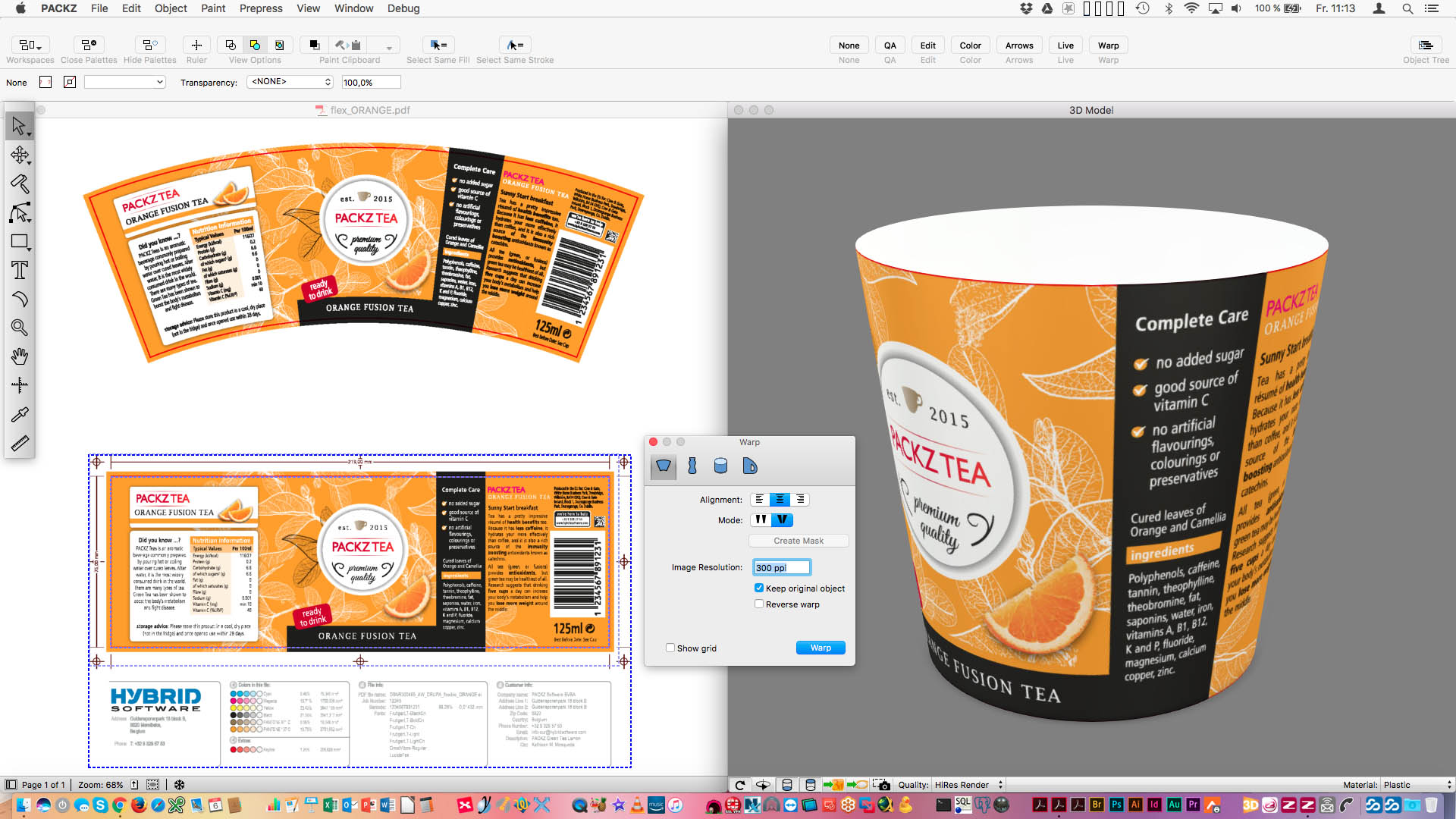Switch to the Color workspace button
1456x819 pixels.
point(970,45)
